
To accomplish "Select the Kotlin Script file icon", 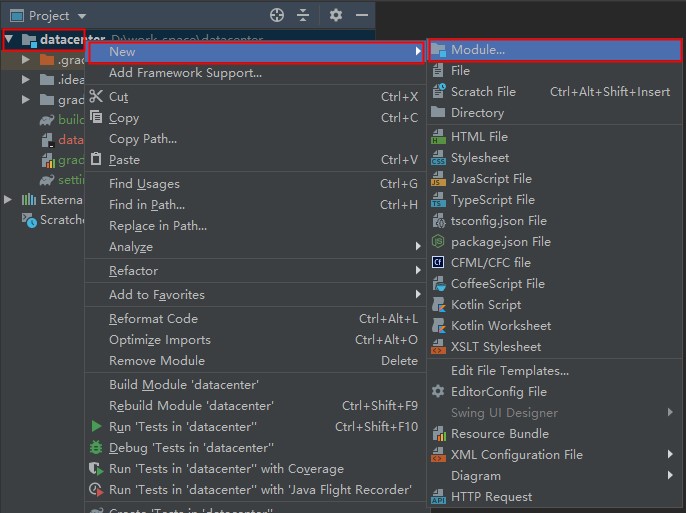I will pyautogui.click(x=438, y=305).
